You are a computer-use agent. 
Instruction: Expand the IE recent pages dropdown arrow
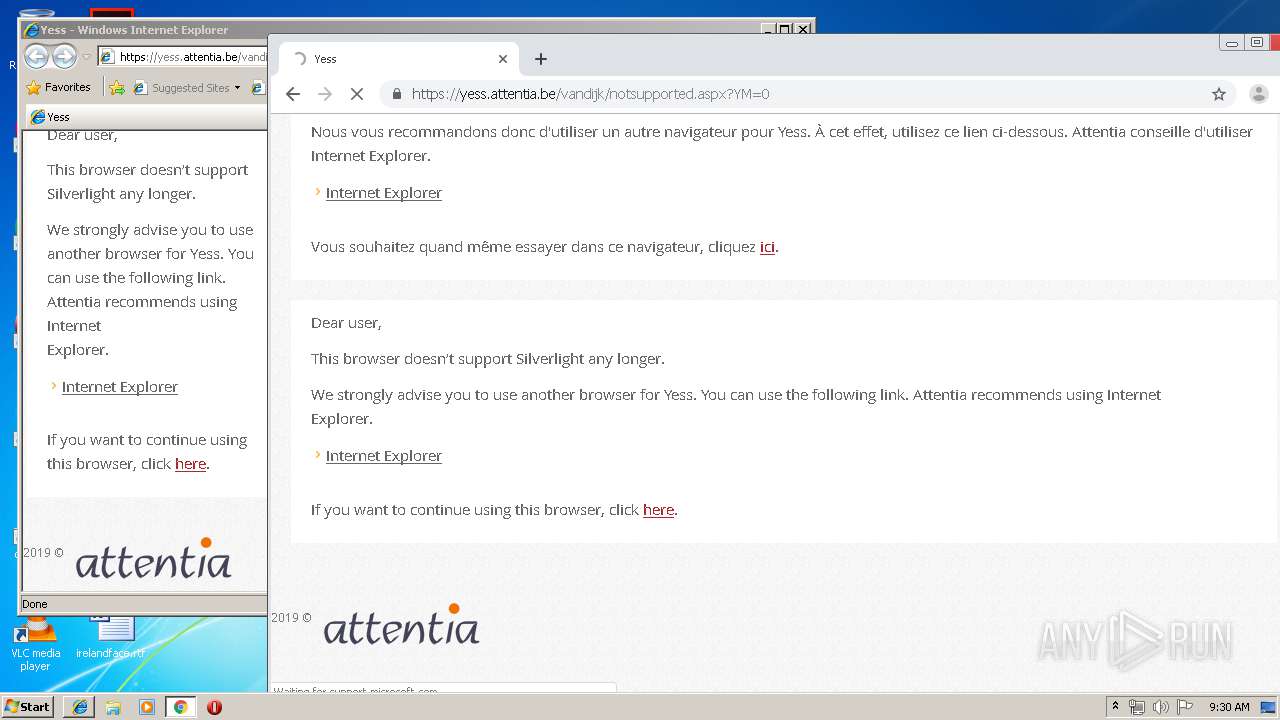pos(87,57)
